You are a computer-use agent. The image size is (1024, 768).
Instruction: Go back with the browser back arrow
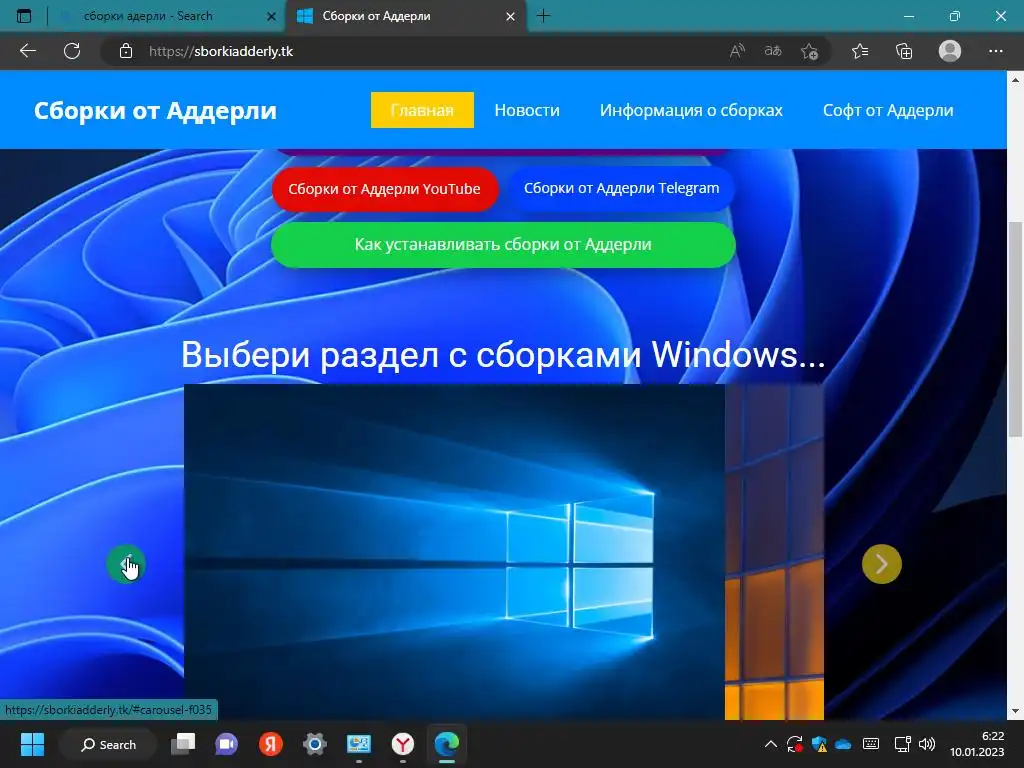[27, 51]
